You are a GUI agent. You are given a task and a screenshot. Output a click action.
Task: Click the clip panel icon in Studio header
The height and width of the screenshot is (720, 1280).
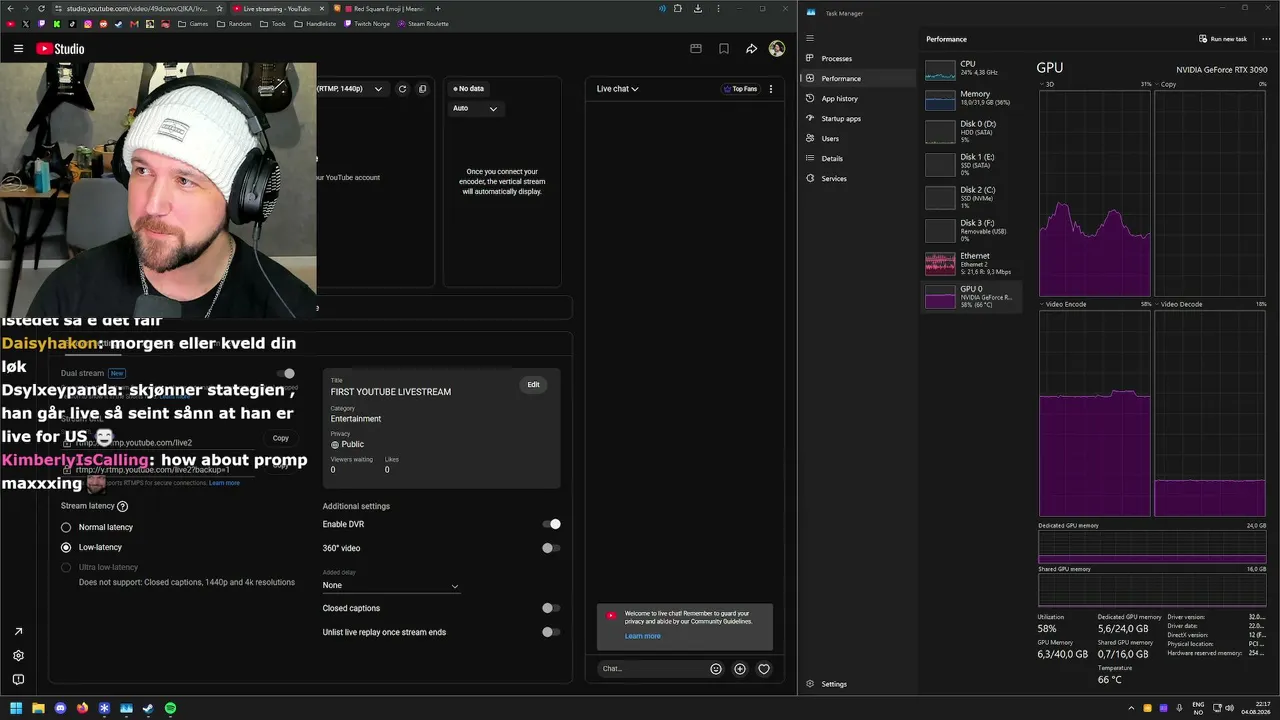pyautogui.click(x=696, y=48)
